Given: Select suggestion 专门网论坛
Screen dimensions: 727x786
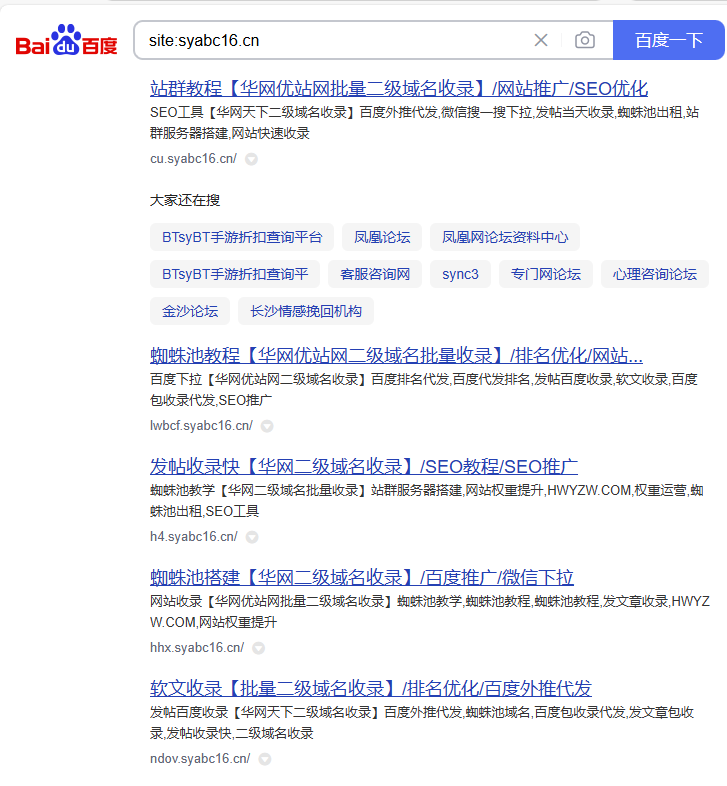Looking at the screenshot, I should (x=546, y=274).
